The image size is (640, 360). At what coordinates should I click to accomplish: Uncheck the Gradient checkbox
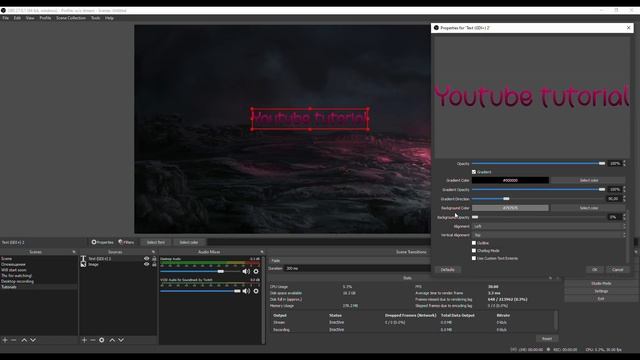[x=474, y=172]
